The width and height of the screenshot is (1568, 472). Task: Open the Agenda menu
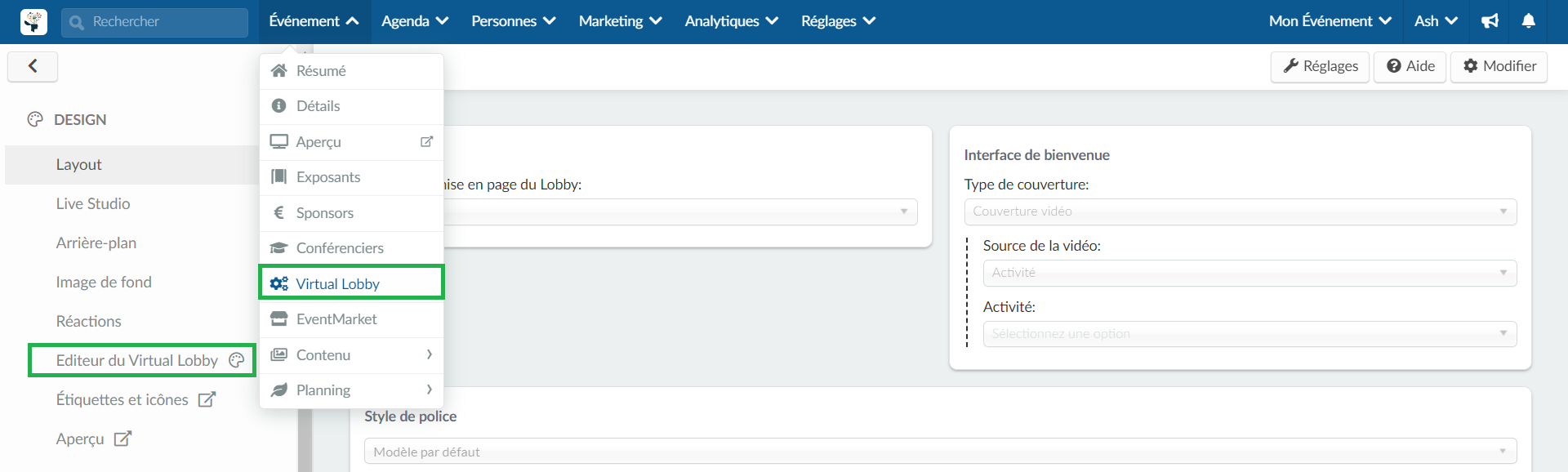click(x=415, y=21)
